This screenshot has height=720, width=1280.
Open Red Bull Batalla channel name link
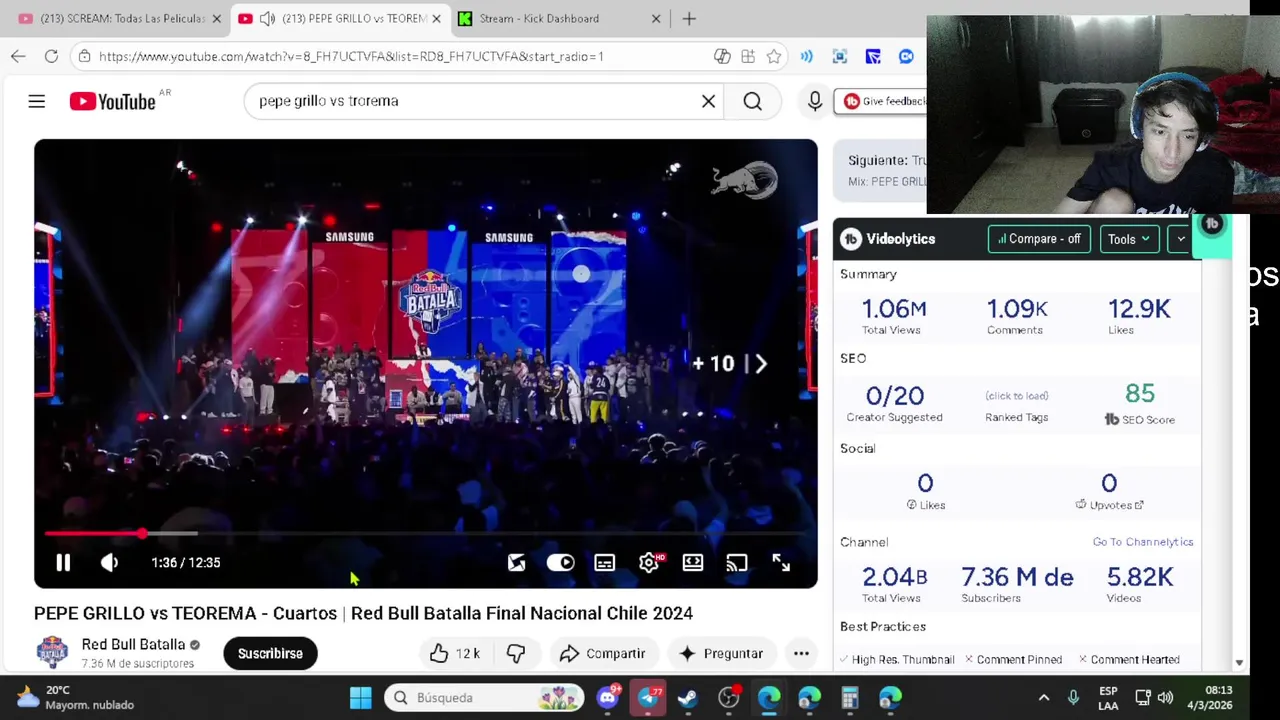133,645
